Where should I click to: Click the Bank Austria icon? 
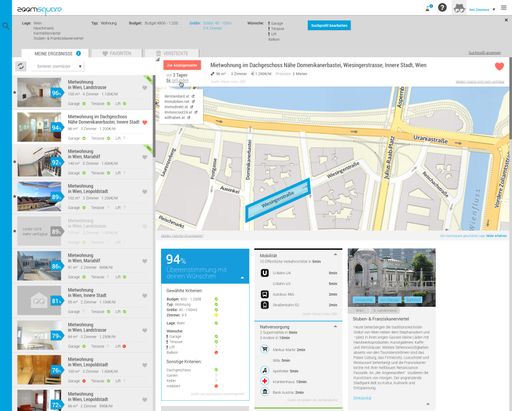point(265,392)
